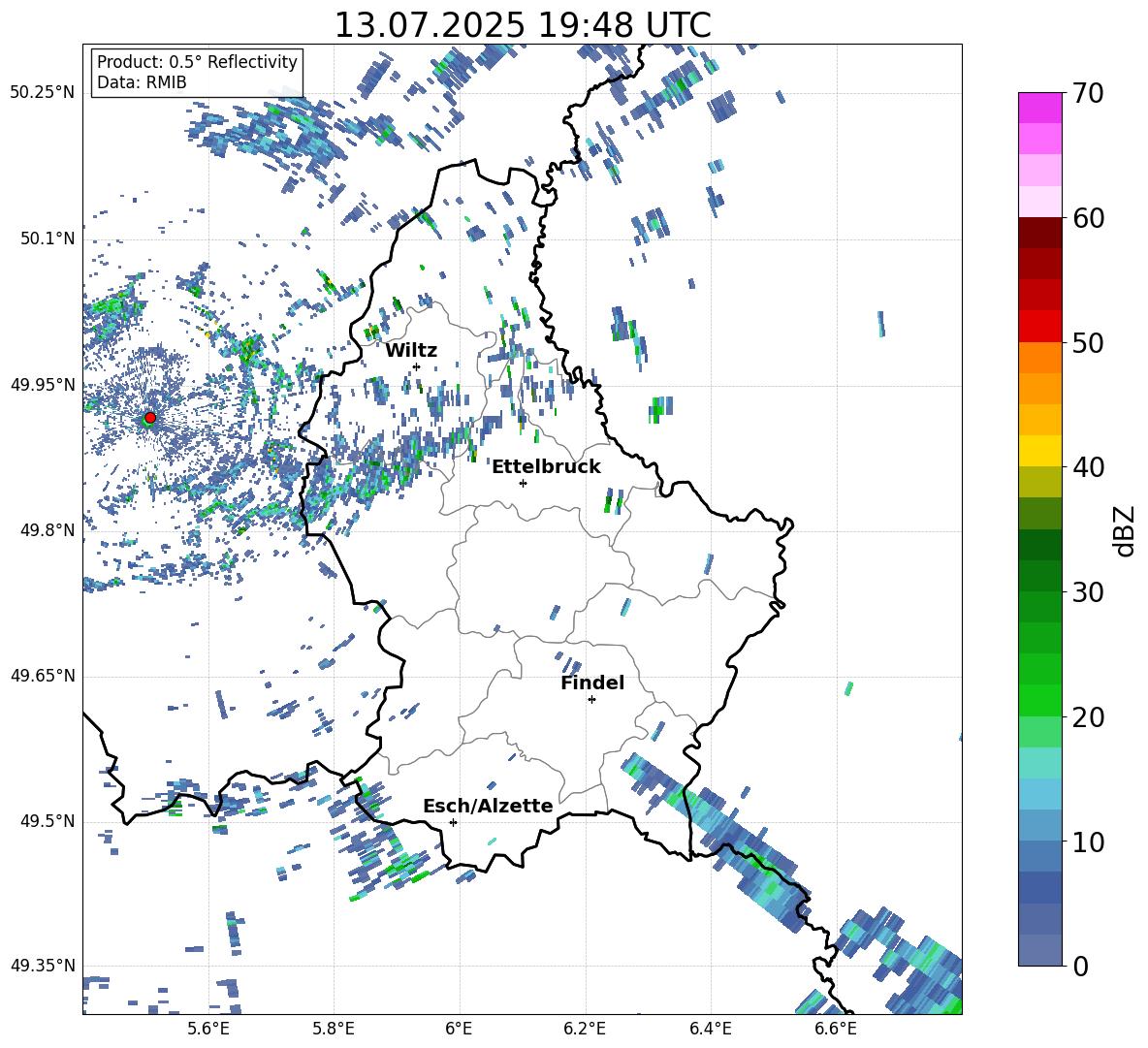Pick the bright green swatch at 20
This screenshot has height=1048, width=1148.
(1039, 701)
